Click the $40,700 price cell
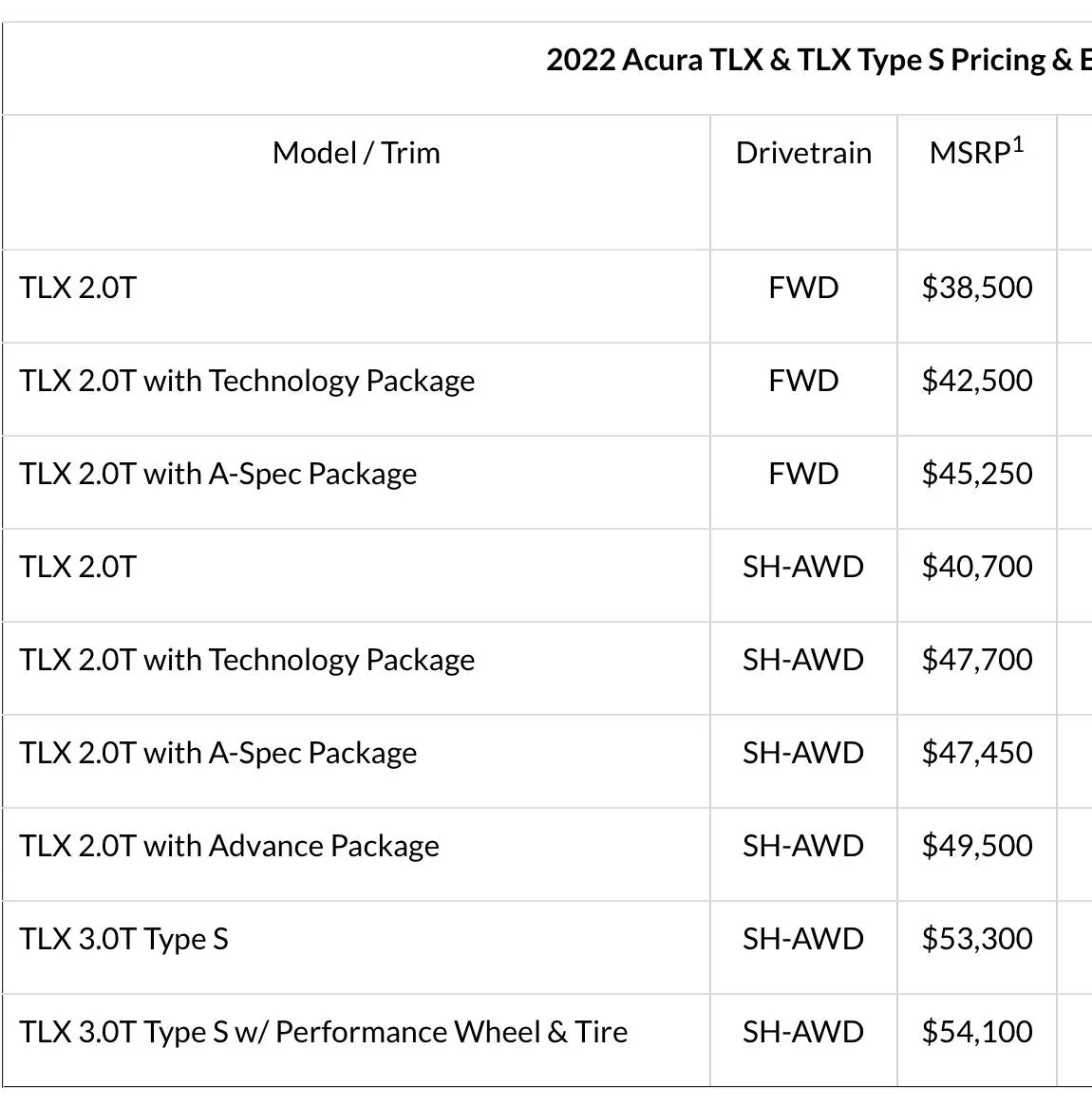 click(977, 567)
